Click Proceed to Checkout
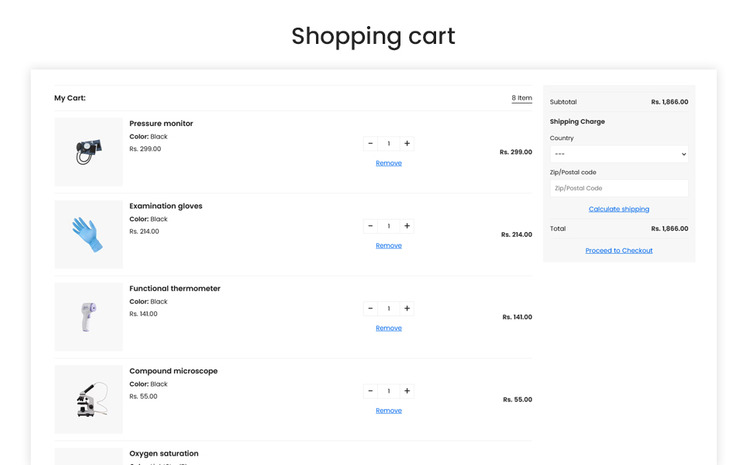 tap(619, 250)
